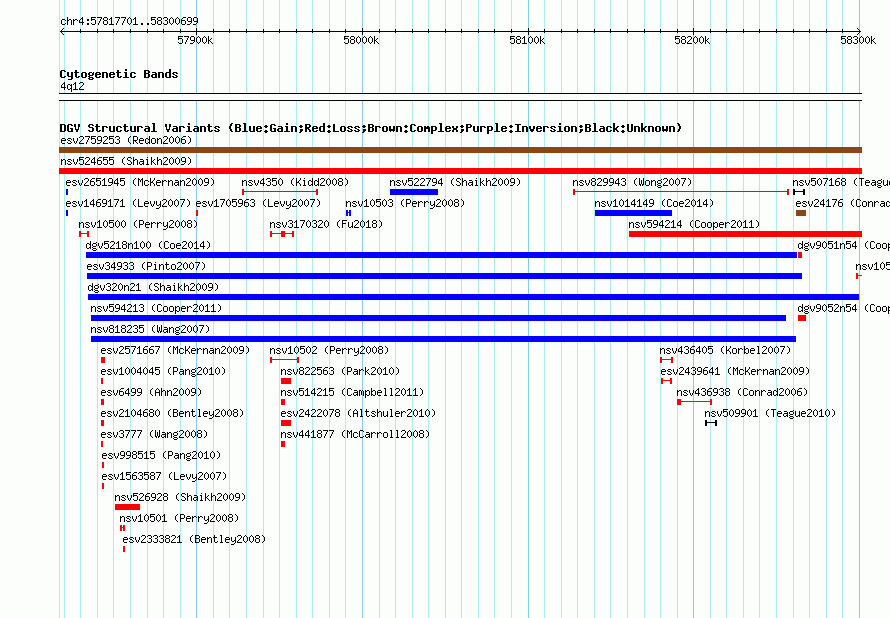Open dgv5218n100 (Coe2014) label
890x618 pixels.
[148, 245]
